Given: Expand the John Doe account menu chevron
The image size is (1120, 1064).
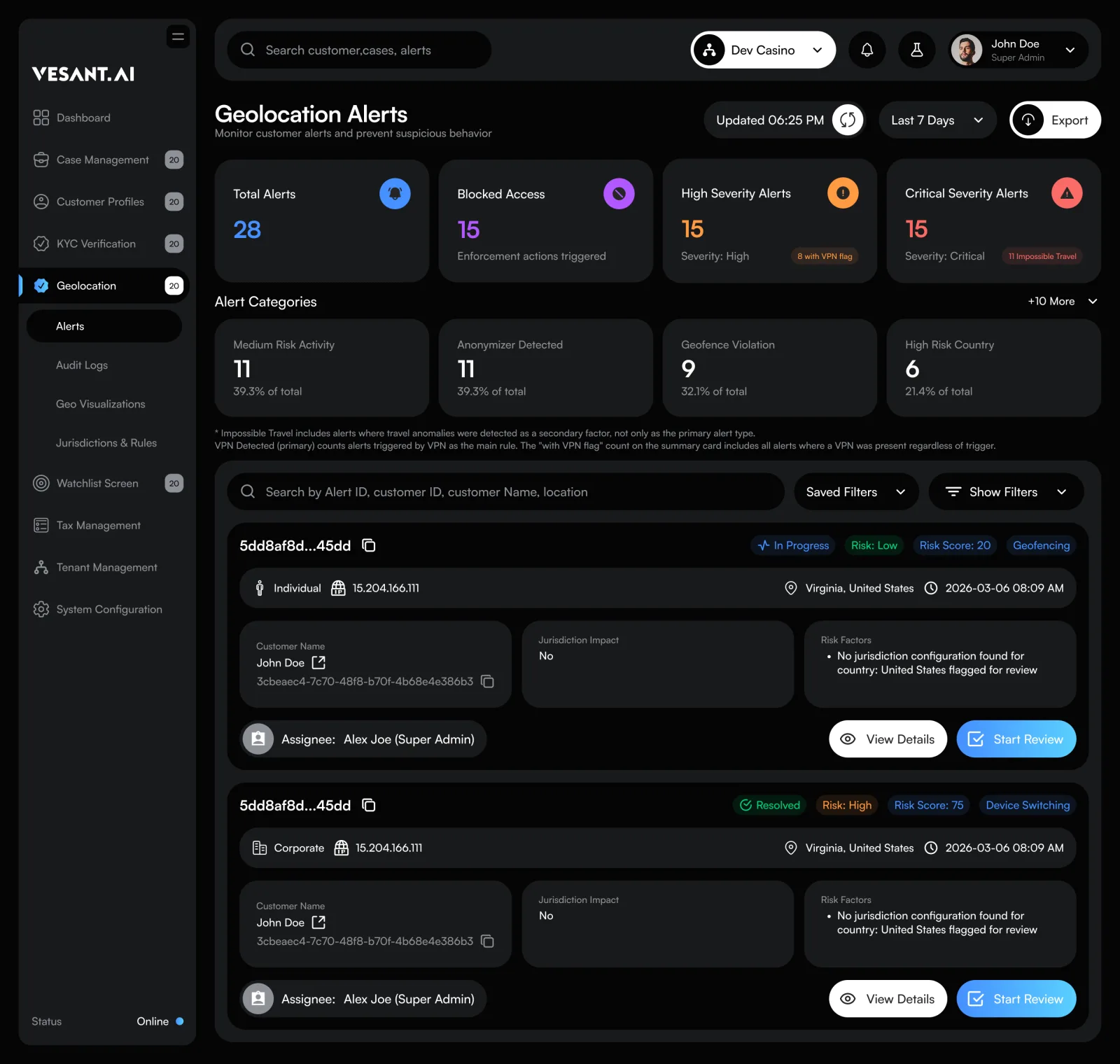Looking at the screenshot, I should 1070,50.
